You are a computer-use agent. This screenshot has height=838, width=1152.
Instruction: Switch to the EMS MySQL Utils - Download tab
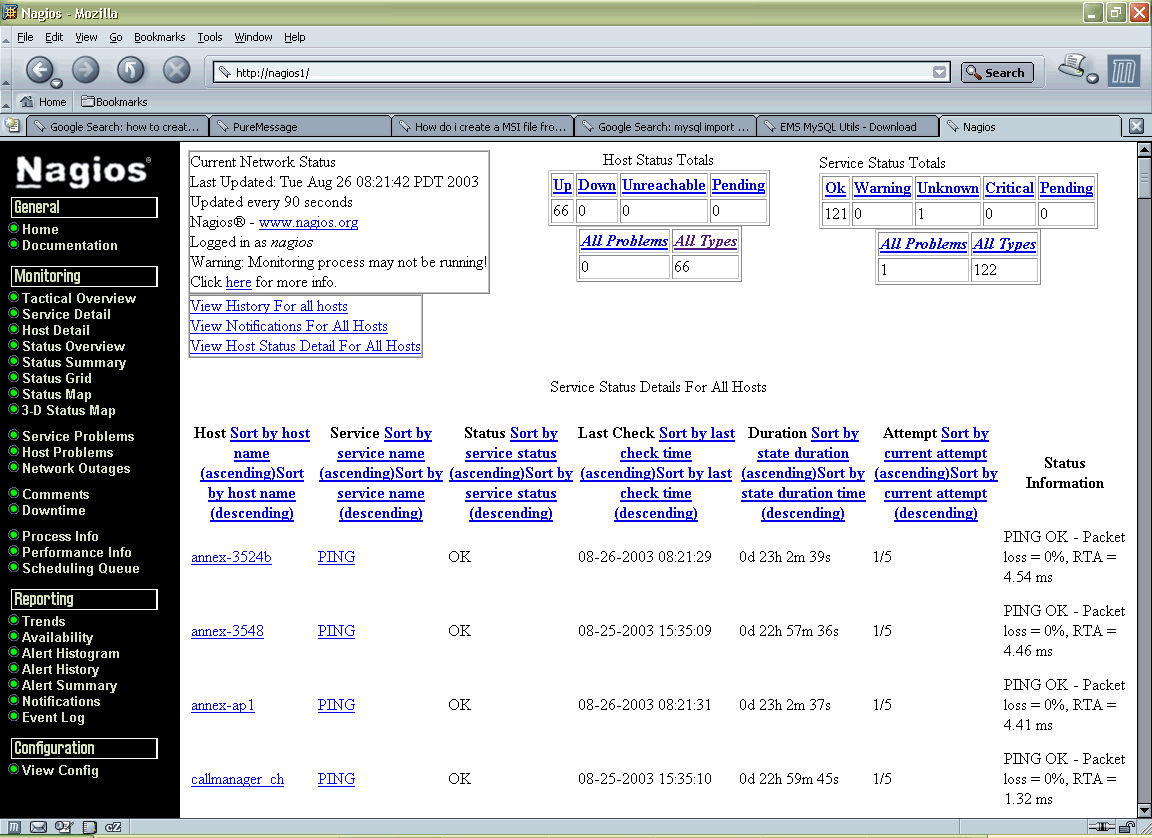(x=847, y=126)
